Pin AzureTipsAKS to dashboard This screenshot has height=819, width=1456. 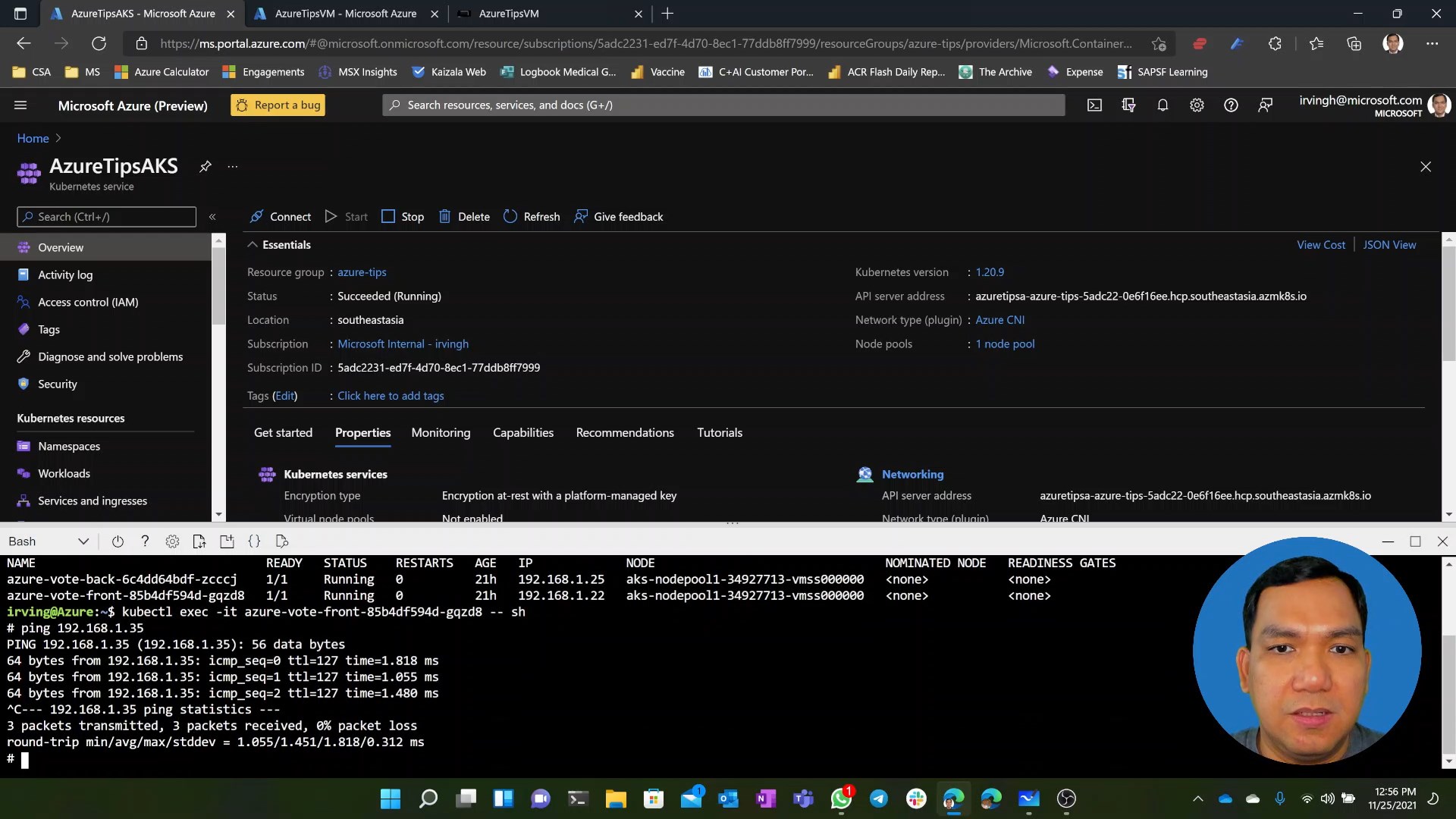click(205, 166)
